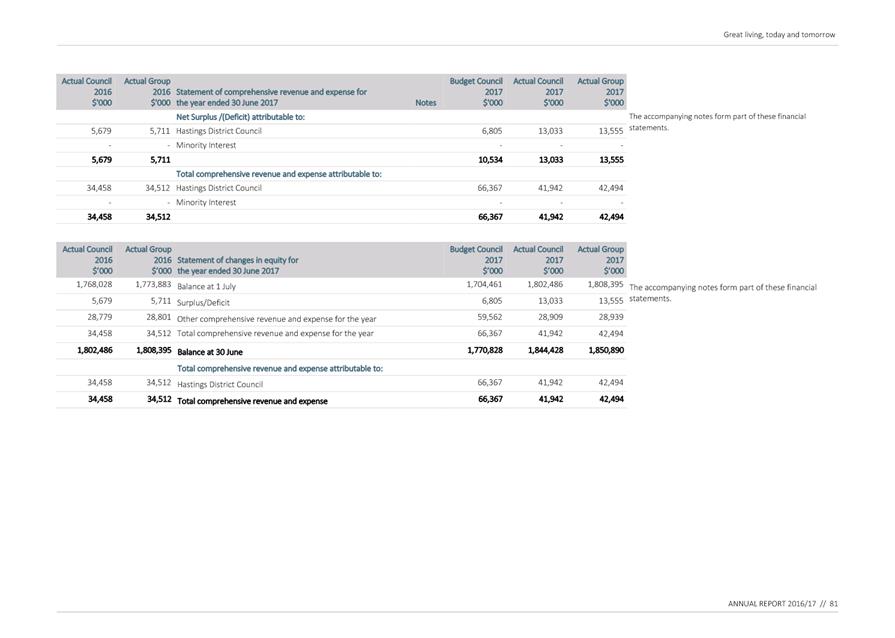Screen dimensions: 895x638
Task: Click 'Other comprehensive revenue and expense for the year'
Action: [x=276, y=319]
